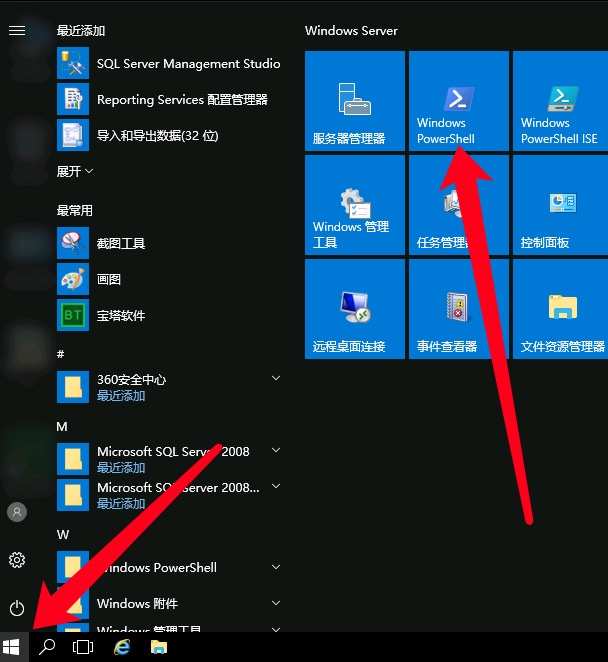Screen dimensions: 608x662
Task: Click the 最近添加 section header
Action: point(81,30)
